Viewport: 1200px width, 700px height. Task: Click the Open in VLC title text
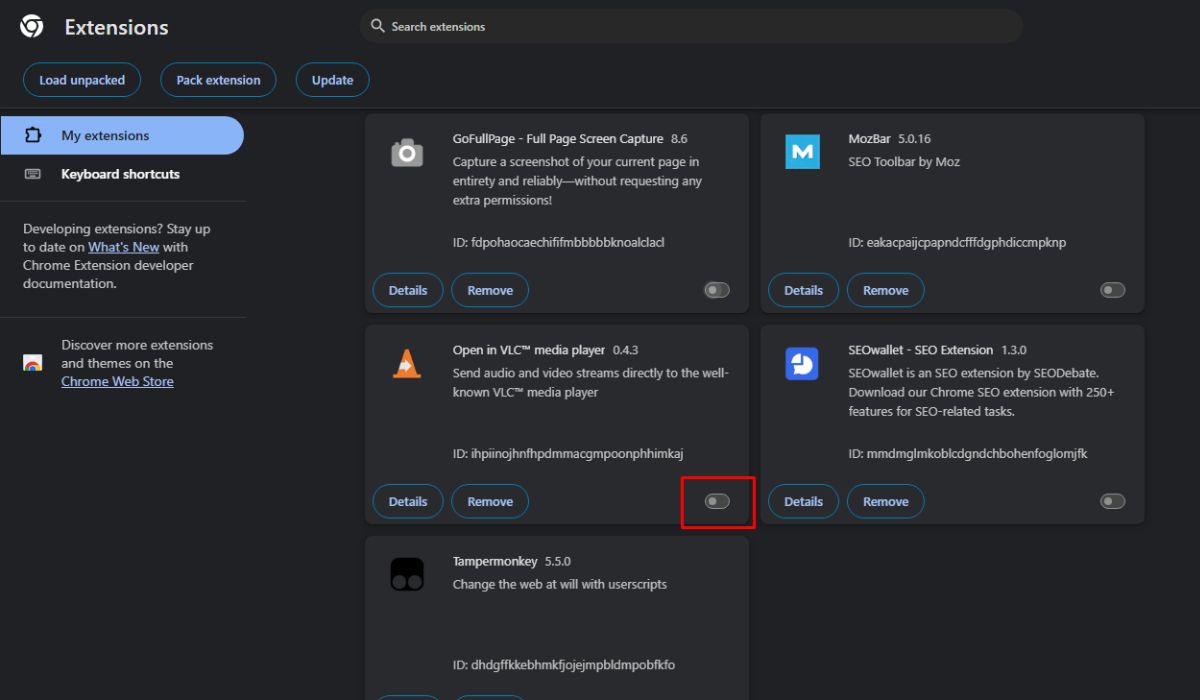coord(529,350)
